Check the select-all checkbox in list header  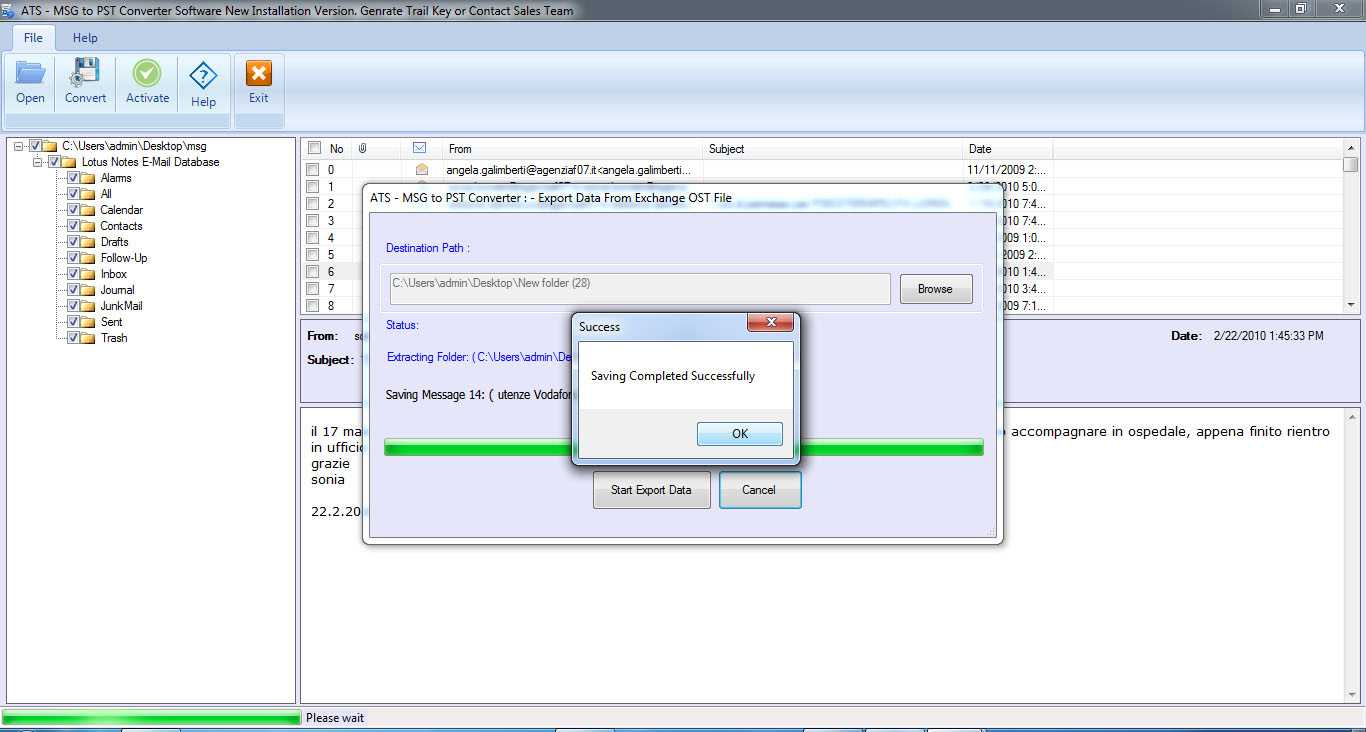click(314, 148)
